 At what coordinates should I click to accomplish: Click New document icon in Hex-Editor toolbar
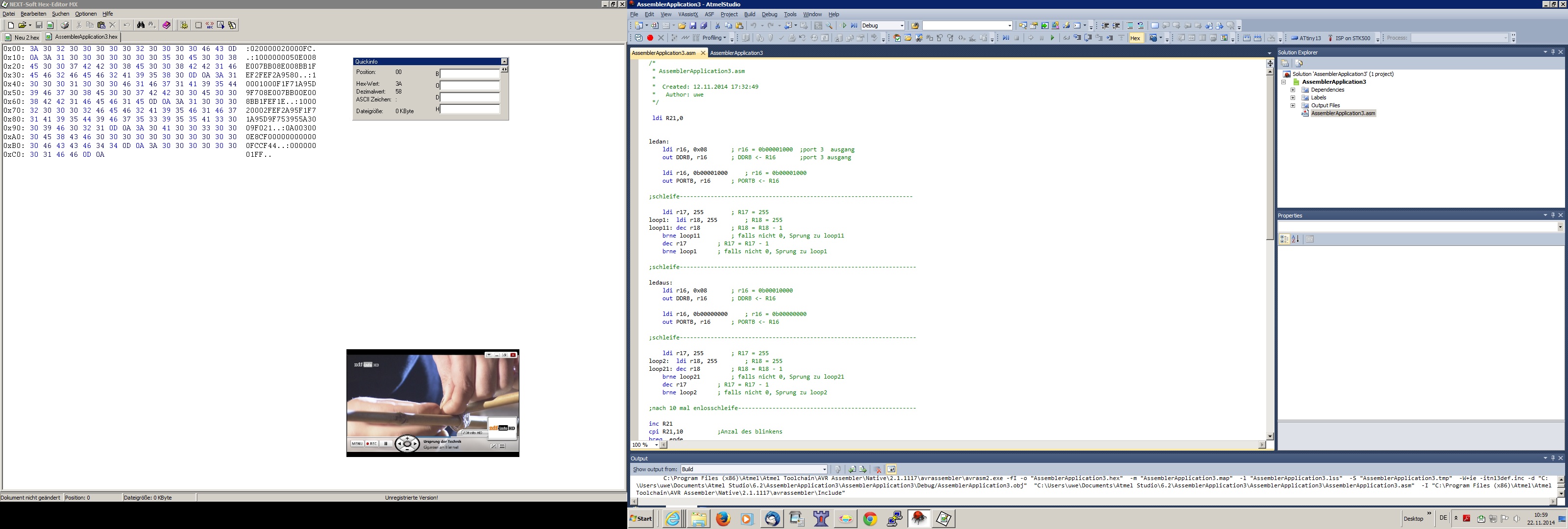pos(10,25)
